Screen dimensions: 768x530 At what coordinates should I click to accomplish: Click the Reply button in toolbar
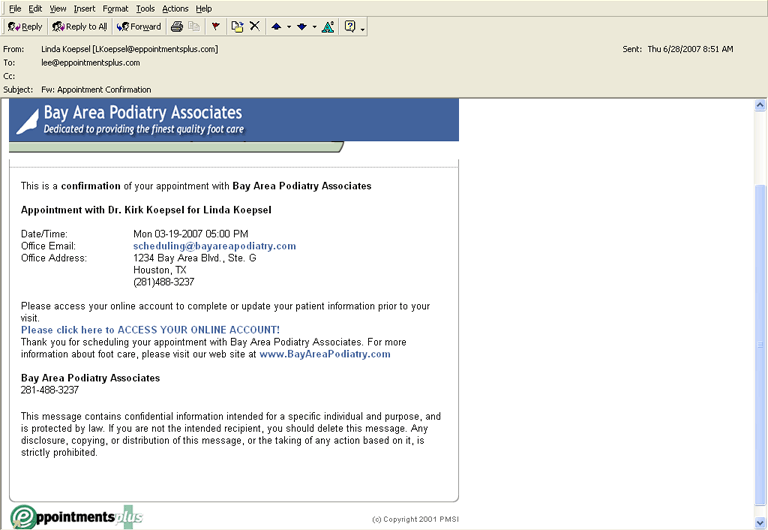point(24,27)
